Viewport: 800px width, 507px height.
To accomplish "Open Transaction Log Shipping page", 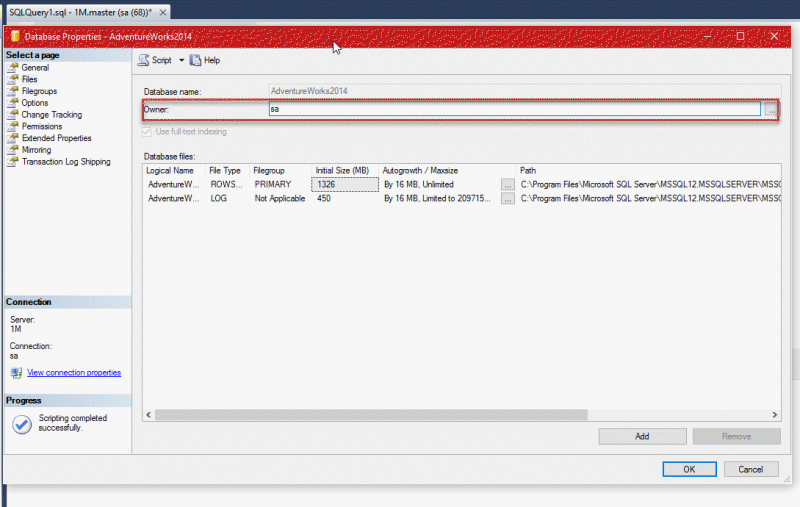I will (x=66, y=162).
